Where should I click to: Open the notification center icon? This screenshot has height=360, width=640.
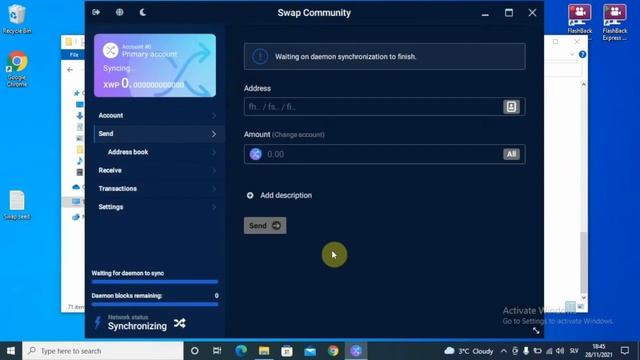click(625, 351)
